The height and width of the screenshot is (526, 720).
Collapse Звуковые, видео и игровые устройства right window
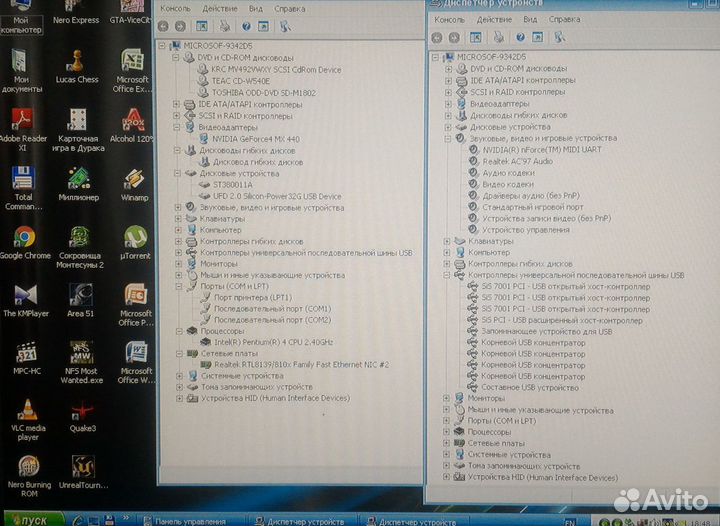pyautogui.click(x=448, y=138)
